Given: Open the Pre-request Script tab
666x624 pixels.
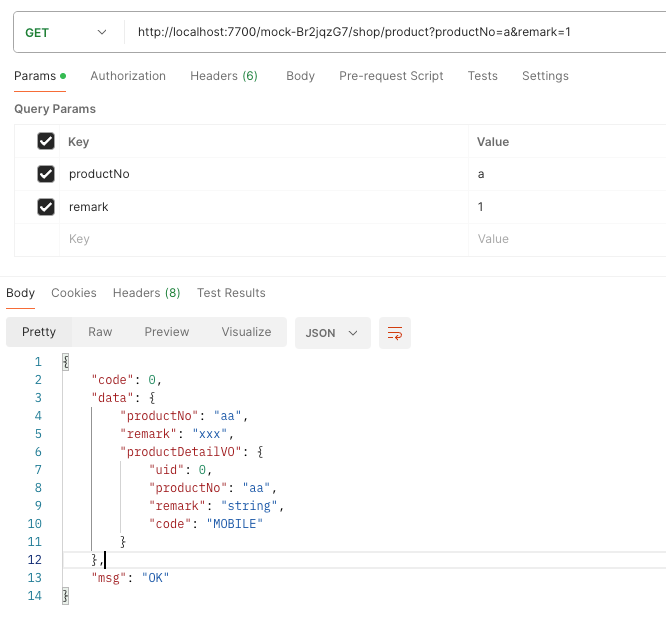Looking at the screenshot, I should pyautogui.click(x=391, y=76).
